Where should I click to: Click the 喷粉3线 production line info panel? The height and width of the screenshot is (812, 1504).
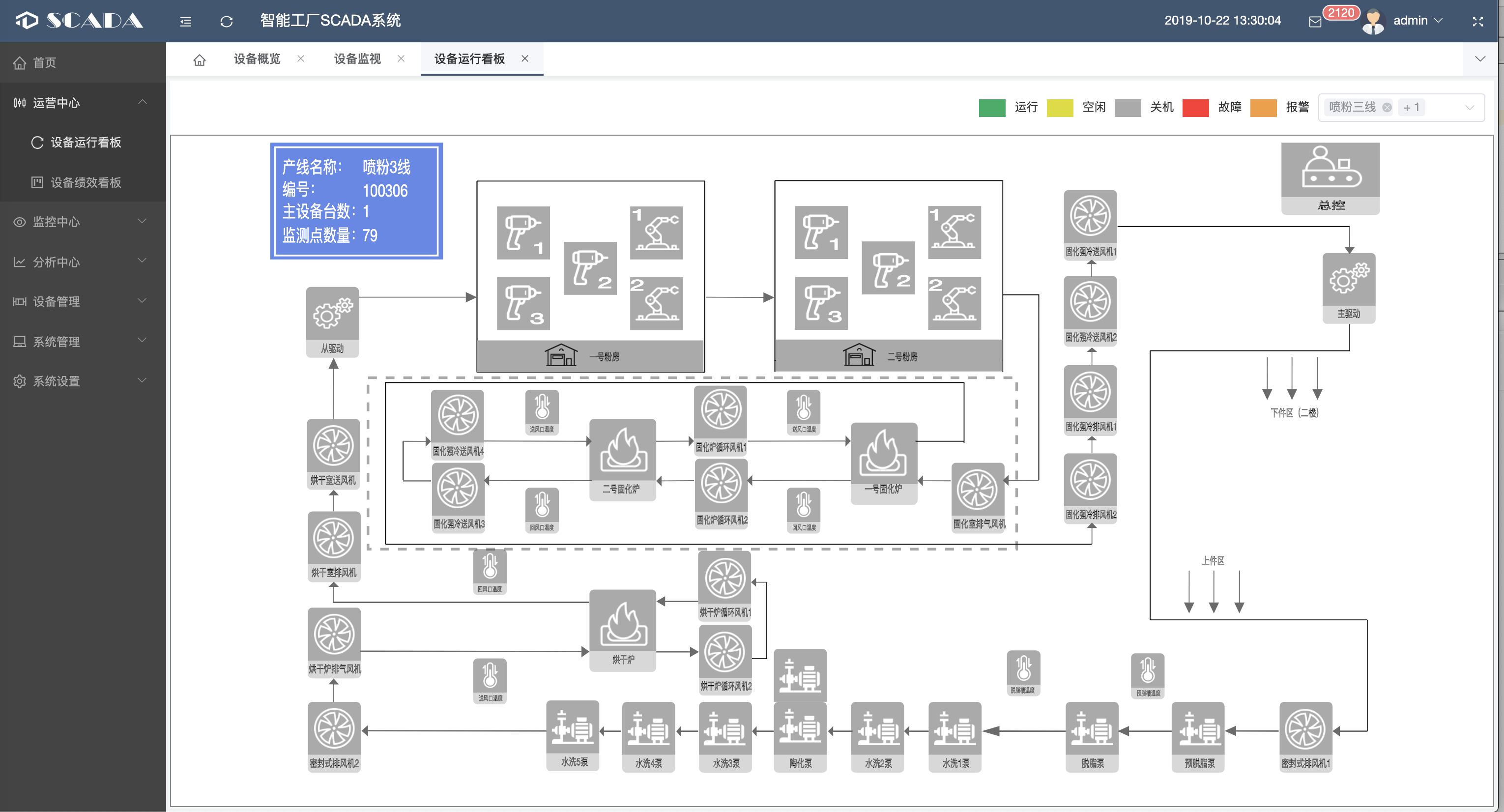click(x=356, y=201)
